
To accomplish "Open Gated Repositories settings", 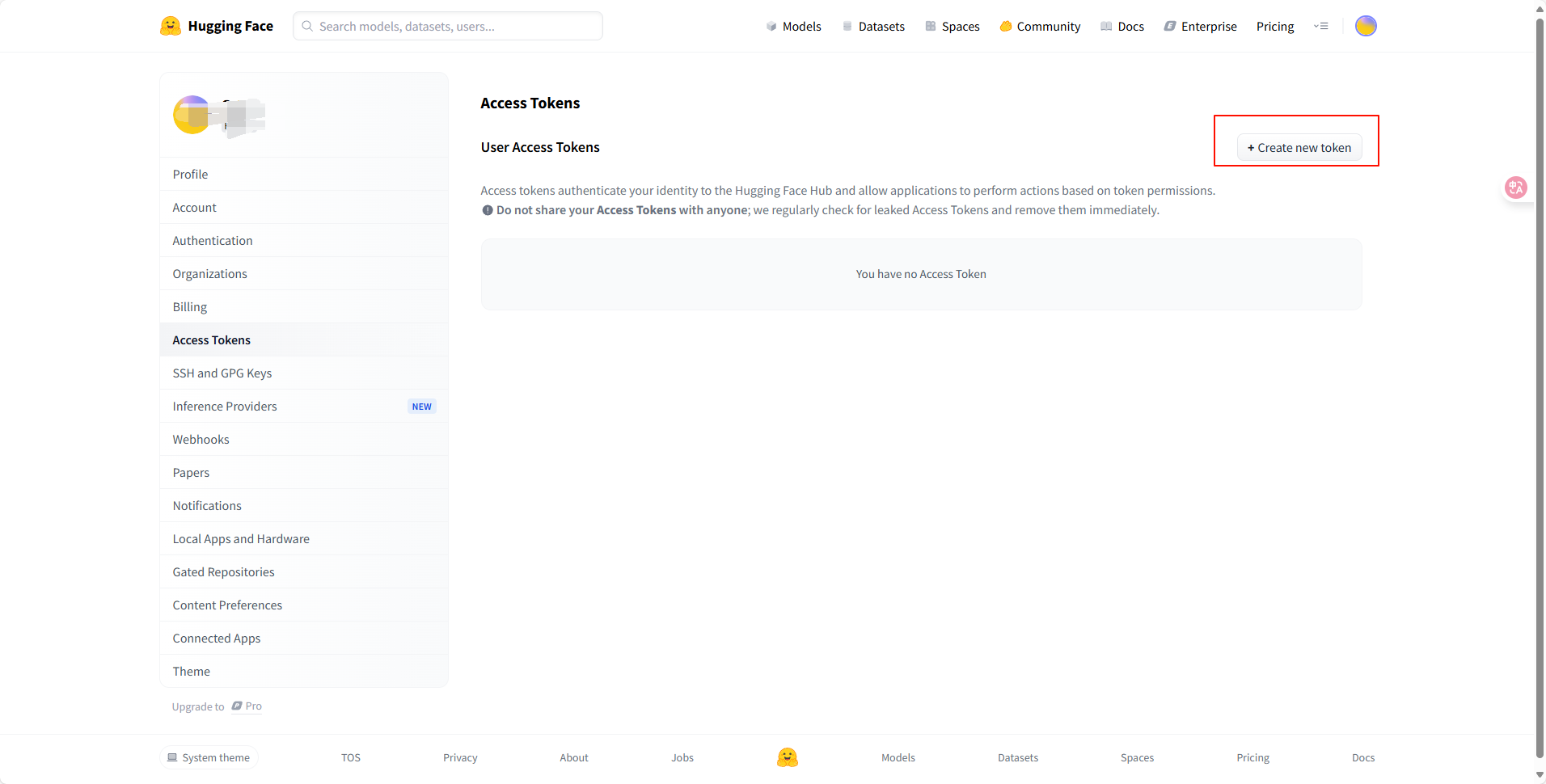I will 304,571.
